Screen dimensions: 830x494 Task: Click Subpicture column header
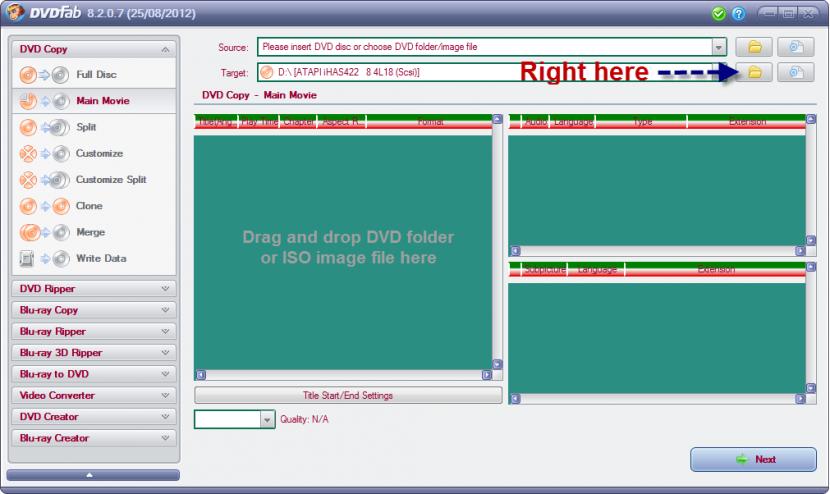(x=545, y=270)
